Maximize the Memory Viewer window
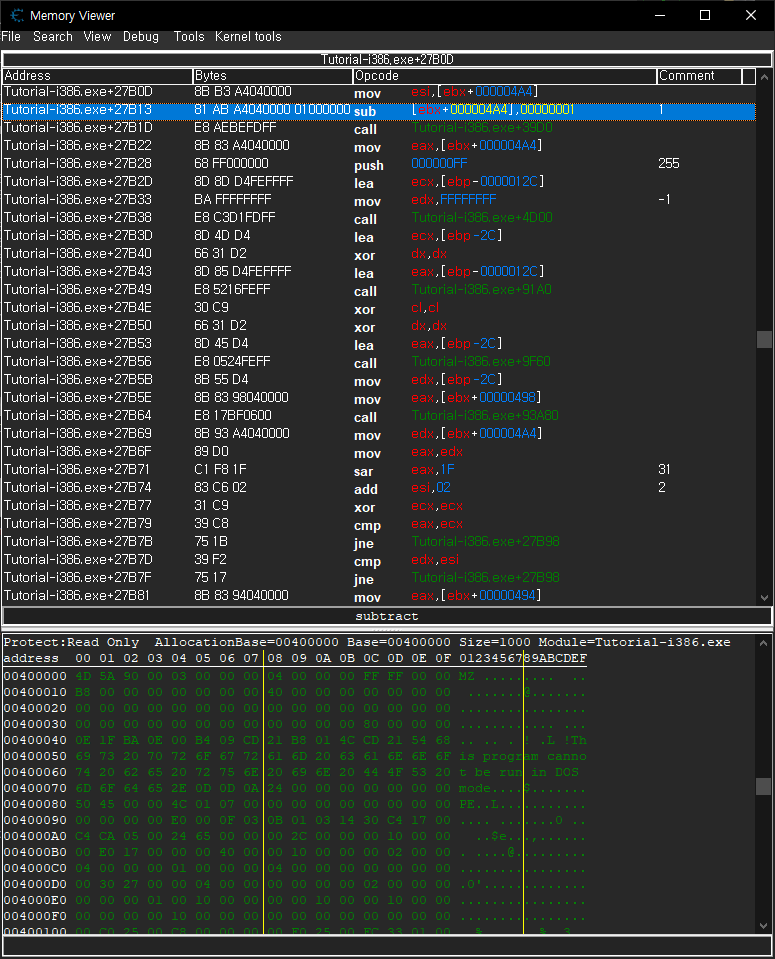 705,15
